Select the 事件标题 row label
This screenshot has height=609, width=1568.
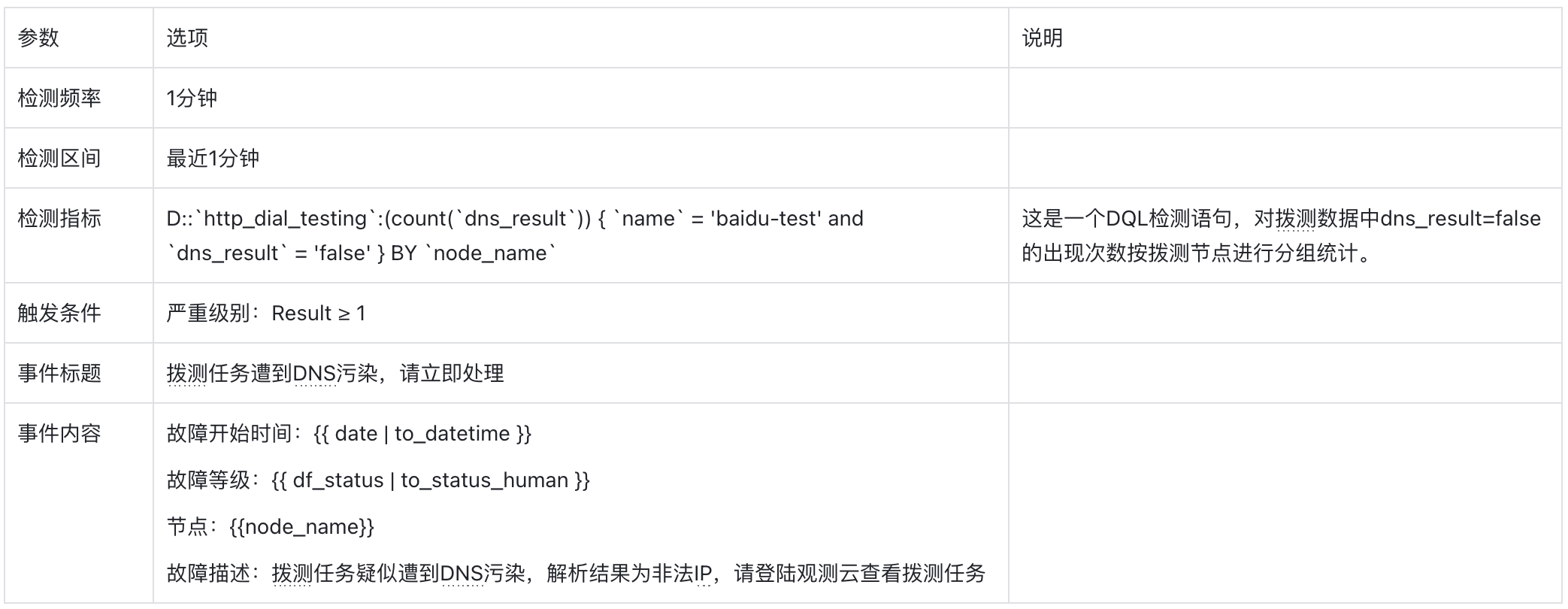point(59,373)
